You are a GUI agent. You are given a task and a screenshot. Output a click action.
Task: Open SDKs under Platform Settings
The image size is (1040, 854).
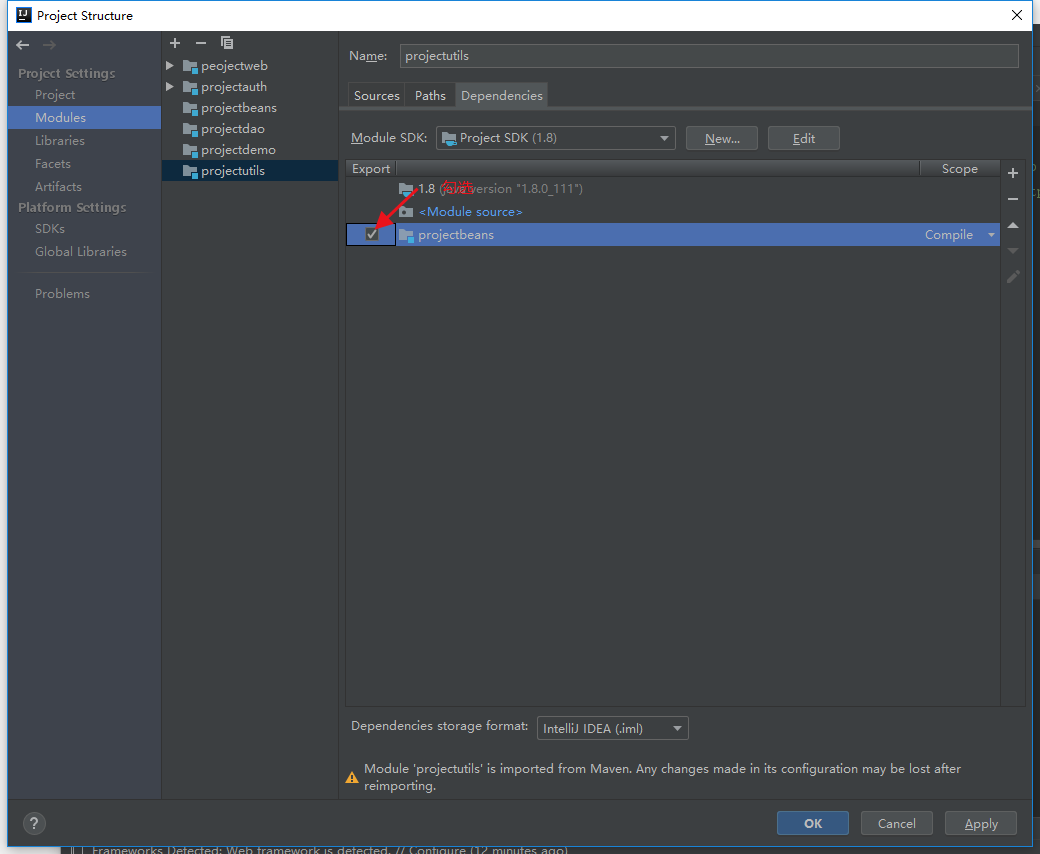(x=50, y=229)
